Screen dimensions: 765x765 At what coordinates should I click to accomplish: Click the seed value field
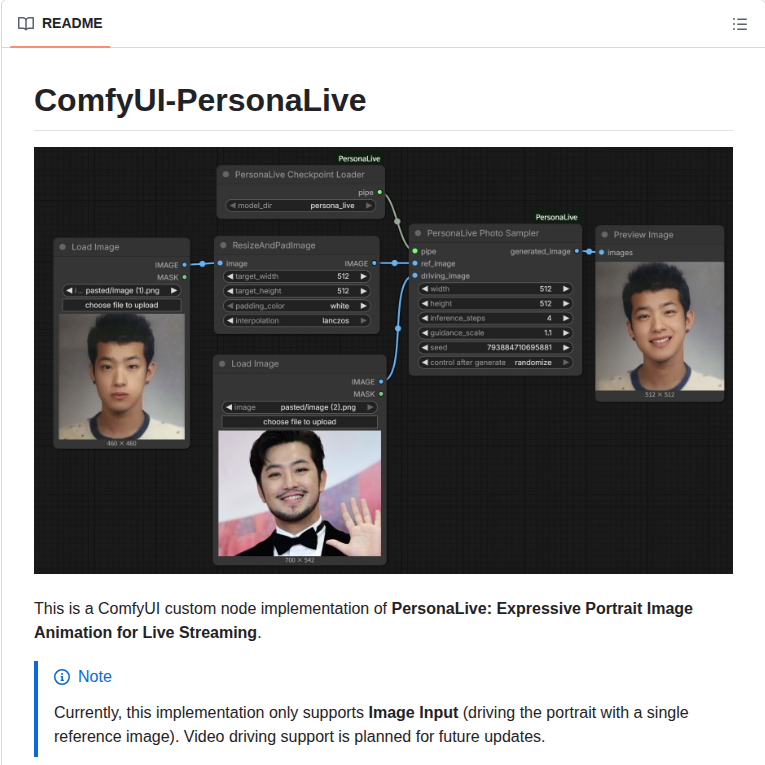(495, 347)
